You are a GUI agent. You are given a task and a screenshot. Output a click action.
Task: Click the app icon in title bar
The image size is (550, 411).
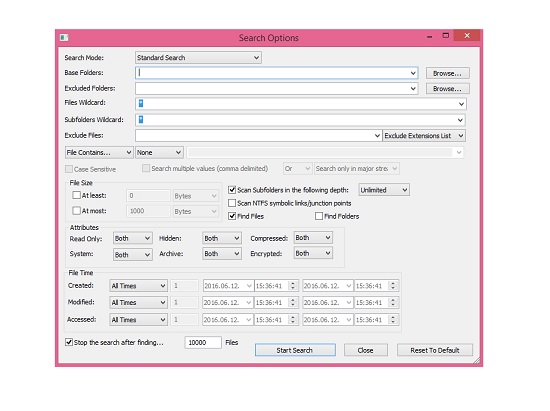pyautogui.click(x=64, y=38)
